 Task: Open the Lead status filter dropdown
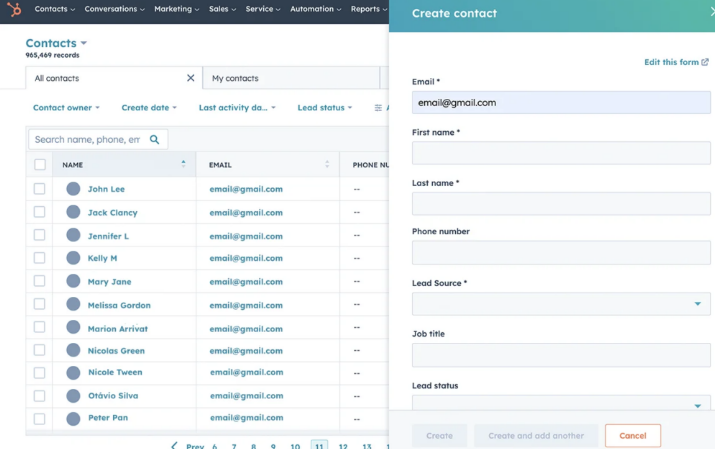click(324, 108)
